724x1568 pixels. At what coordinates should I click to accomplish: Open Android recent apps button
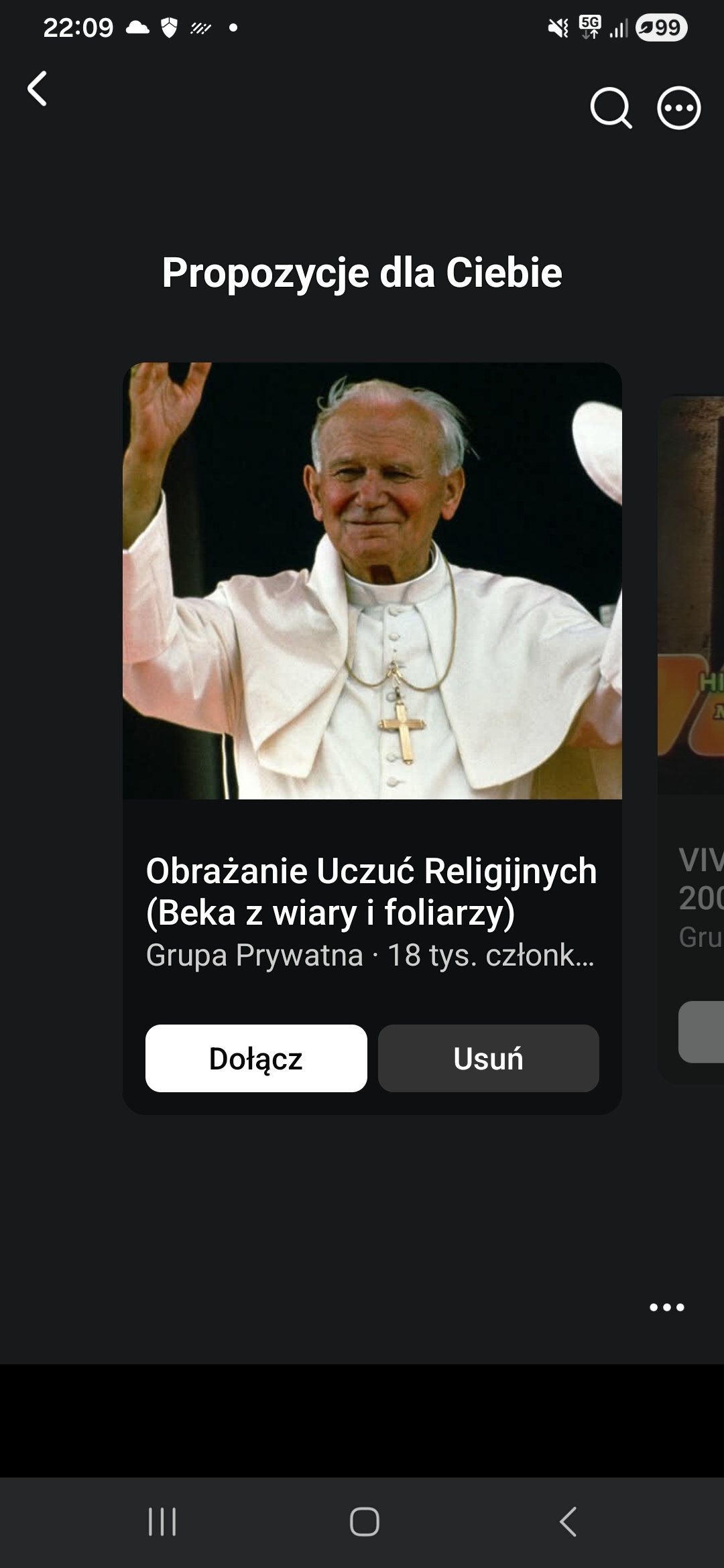click(162, 1521)
